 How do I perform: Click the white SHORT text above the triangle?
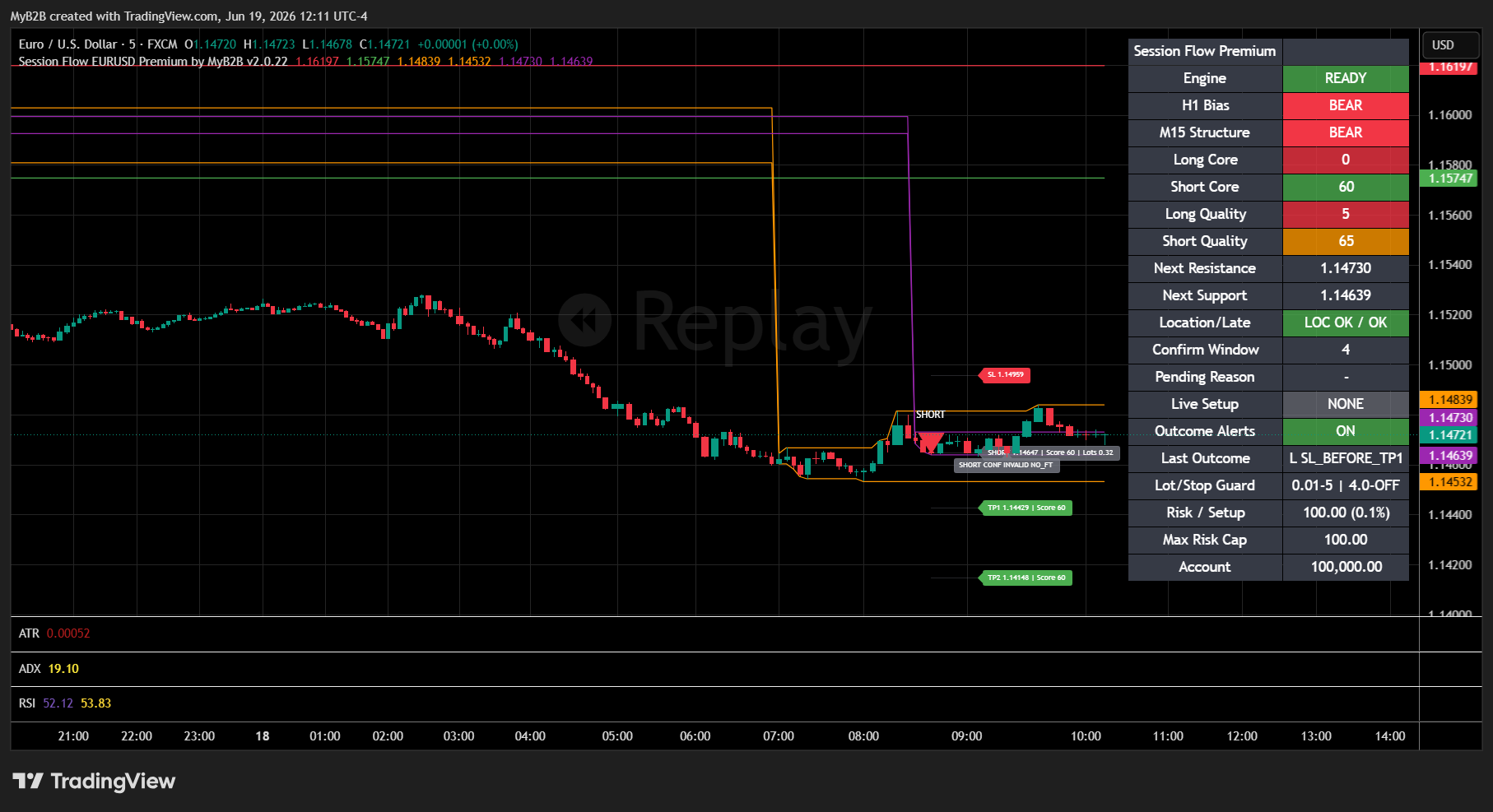930,415
